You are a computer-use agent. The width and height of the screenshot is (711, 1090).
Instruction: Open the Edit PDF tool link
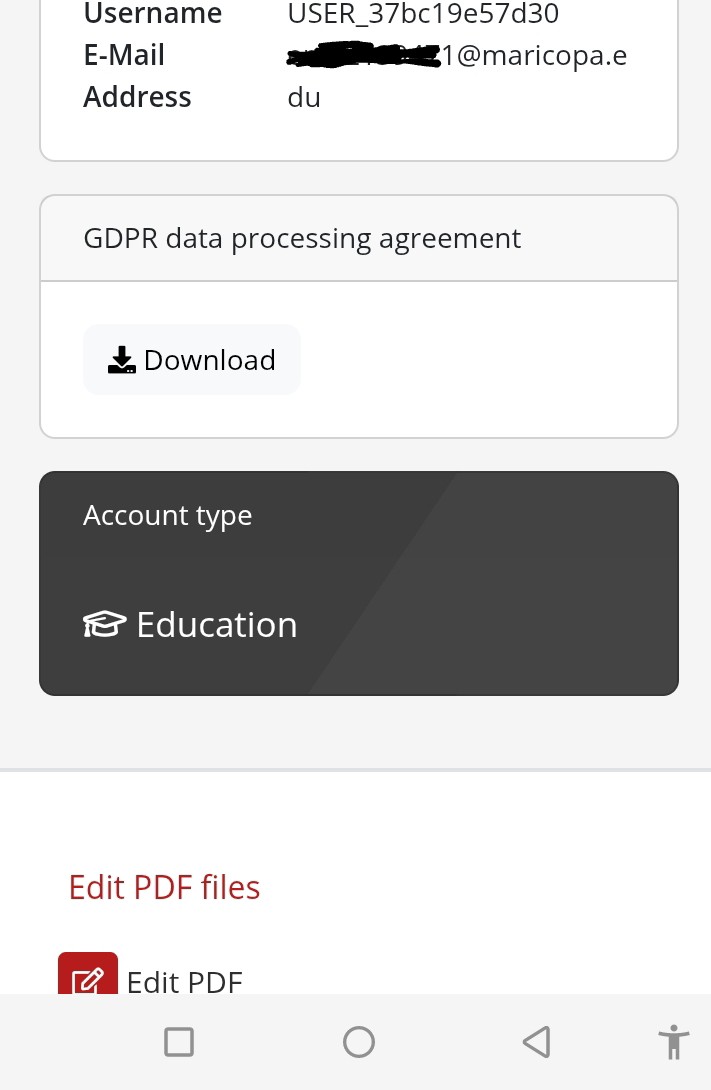point(185,982)
